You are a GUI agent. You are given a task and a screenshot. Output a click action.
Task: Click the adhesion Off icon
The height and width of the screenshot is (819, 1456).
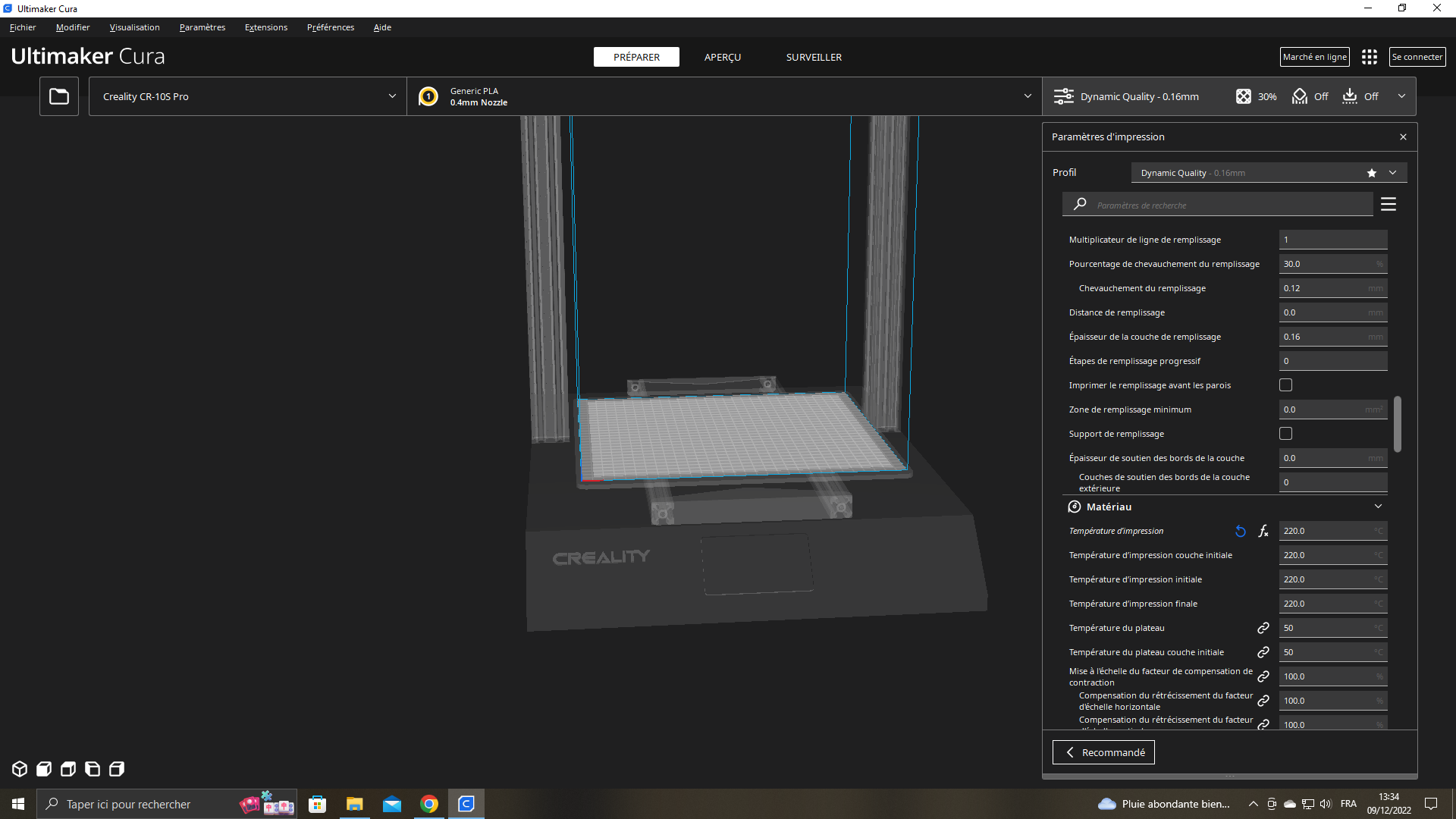[1350, 96]
